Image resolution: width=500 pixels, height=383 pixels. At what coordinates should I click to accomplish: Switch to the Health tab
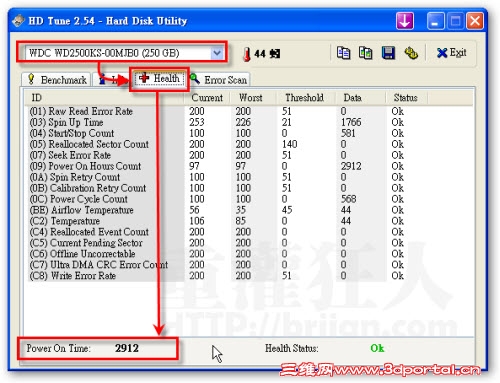pos(160,79)
